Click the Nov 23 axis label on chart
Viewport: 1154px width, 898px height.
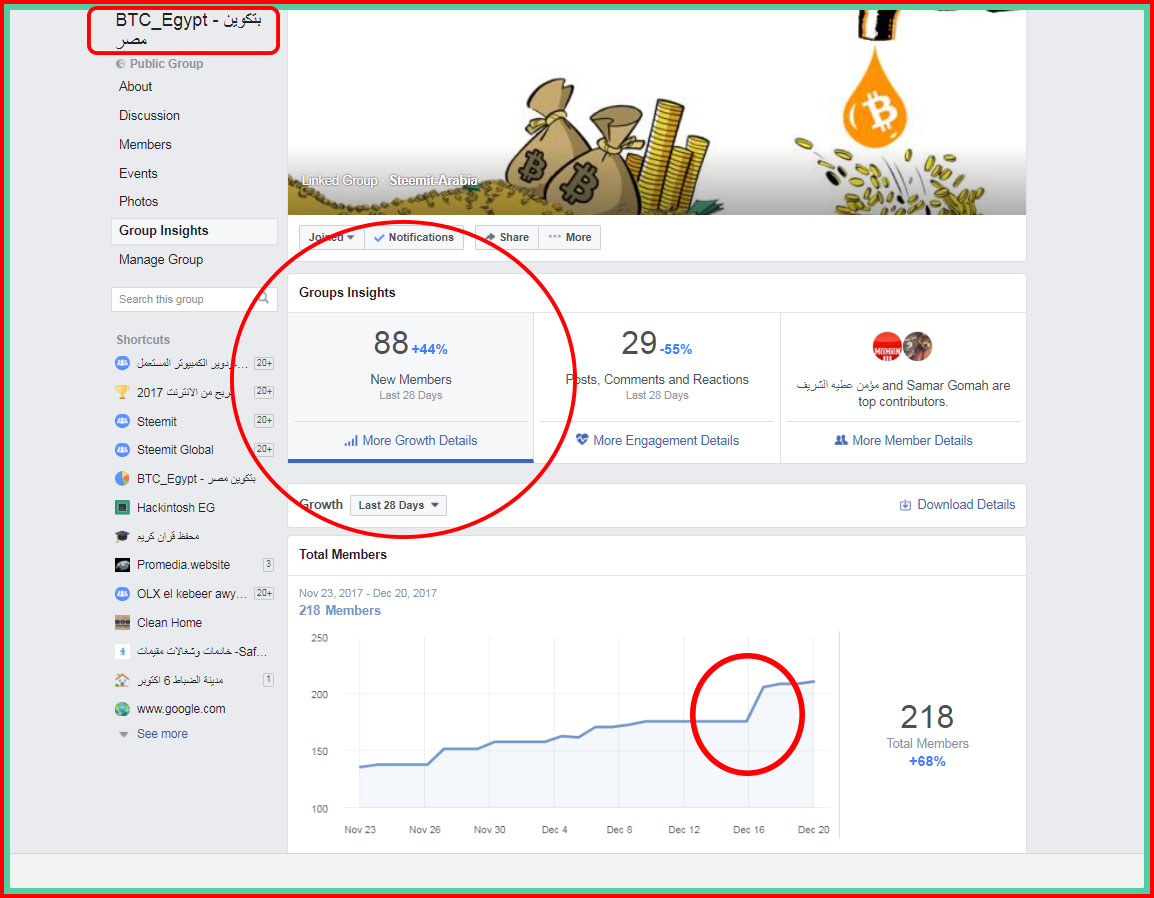pos(360,830)
